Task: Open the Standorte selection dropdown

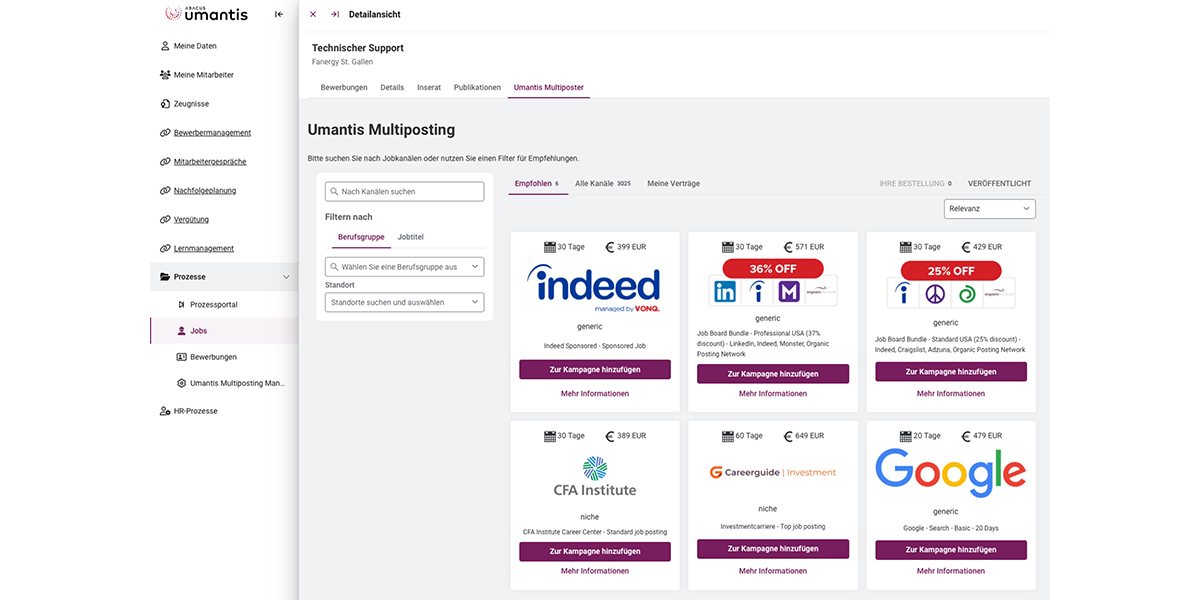Action: pyautogui.click(x=404, y=302)
